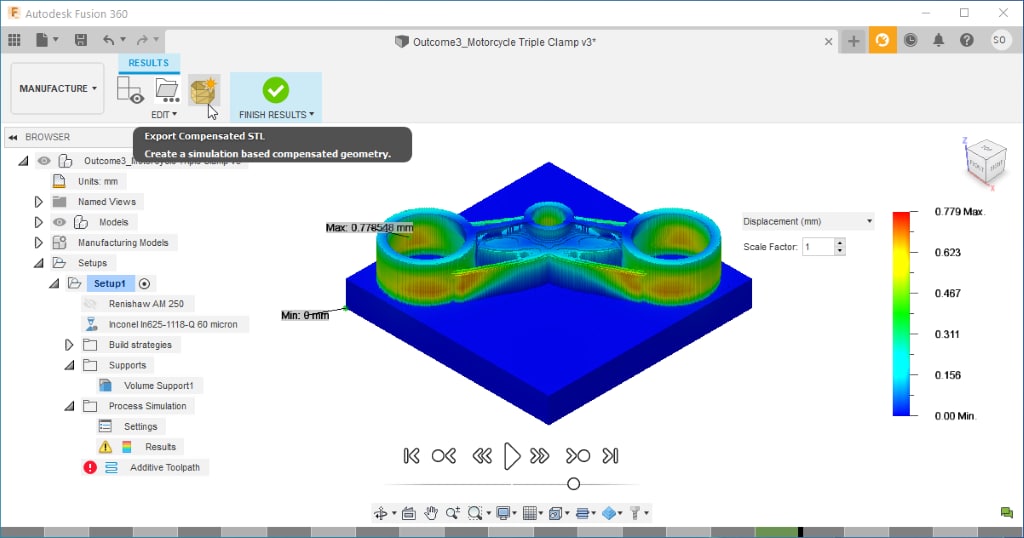The height and width of the screenshot is (538, 1024).
Task: Click Export Compensated STL icon
Action: tap(204, 90)
